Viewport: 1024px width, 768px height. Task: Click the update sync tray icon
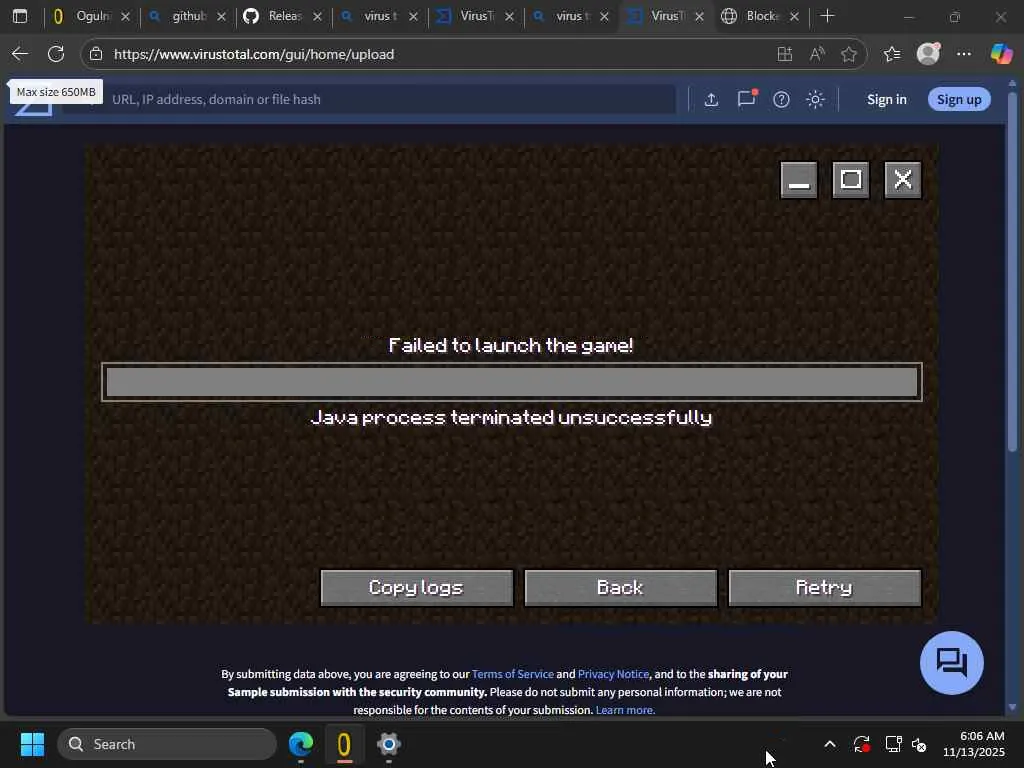point(861,744)
